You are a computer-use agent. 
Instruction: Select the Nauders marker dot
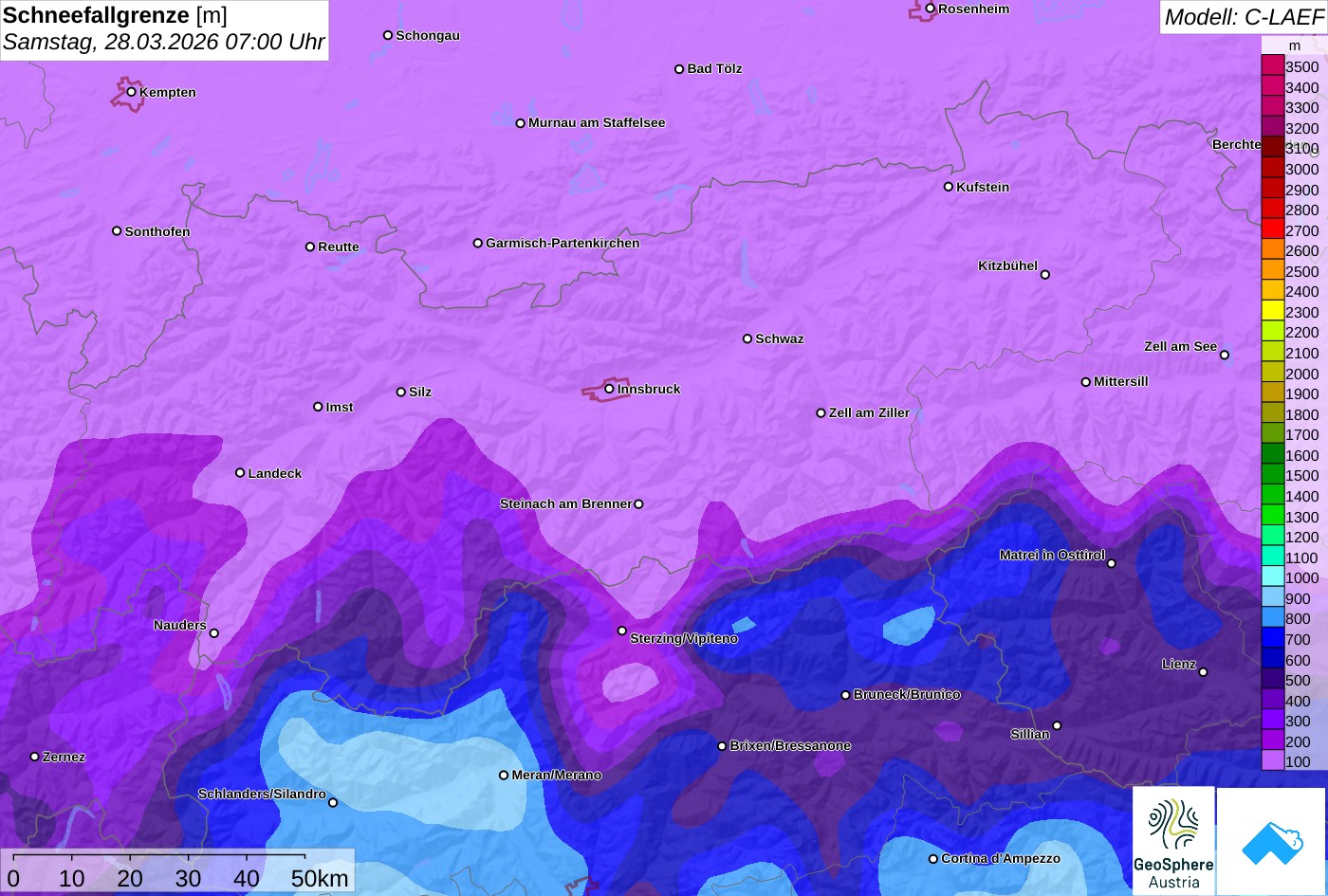point(214,633)
